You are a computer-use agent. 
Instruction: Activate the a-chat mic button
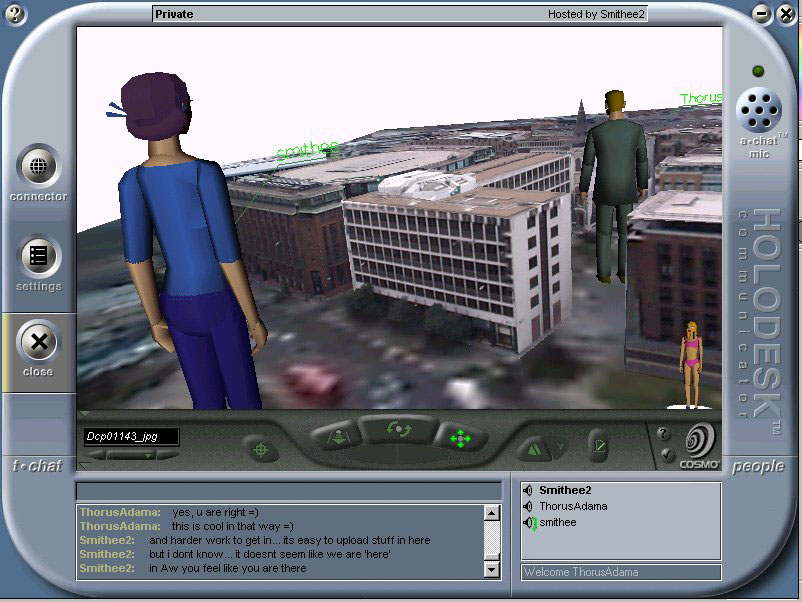pyautogui.click(x=759, y=109)
